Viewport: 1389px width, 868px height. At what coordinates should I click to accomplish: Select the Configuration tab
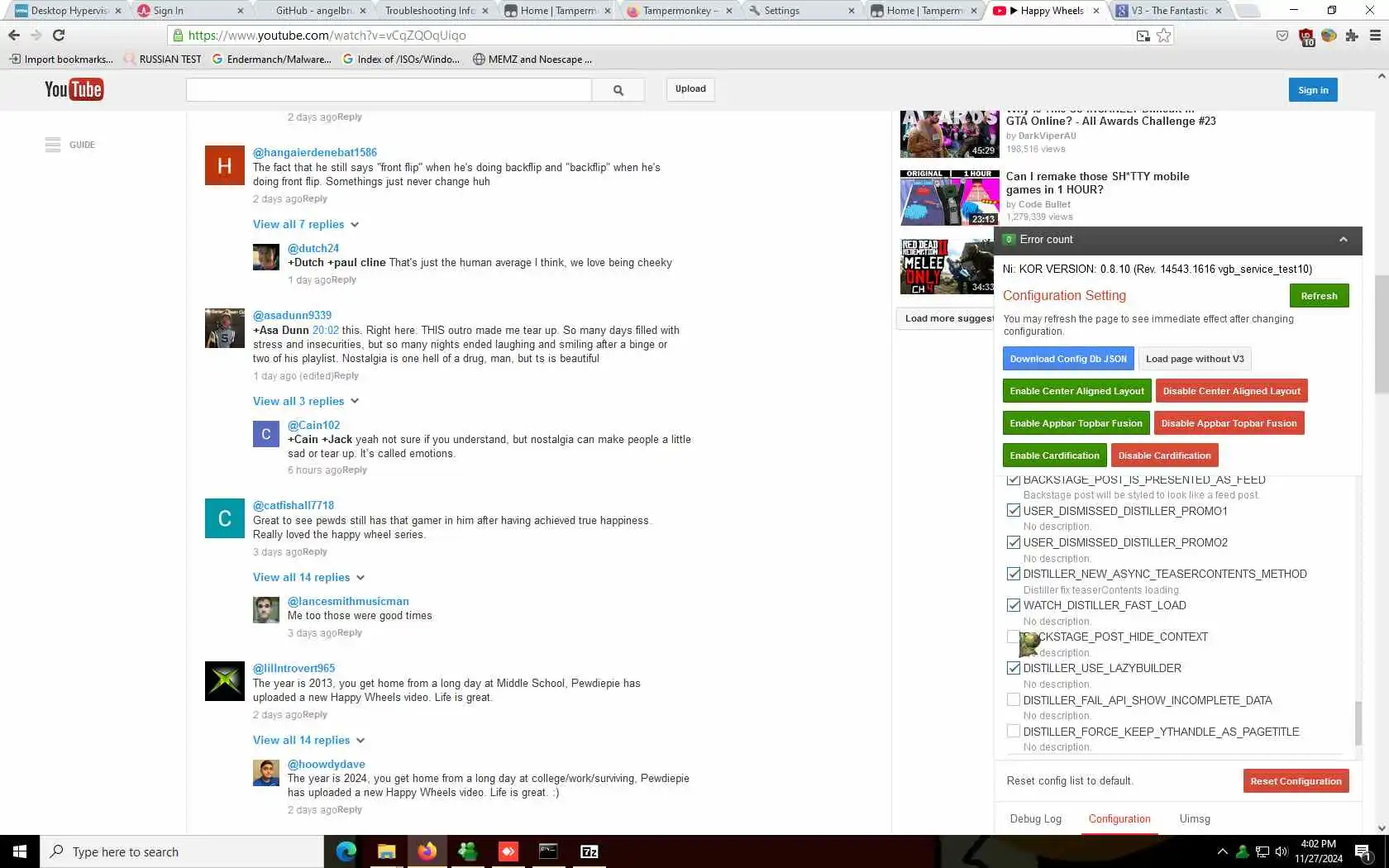tap(1119, 819)
